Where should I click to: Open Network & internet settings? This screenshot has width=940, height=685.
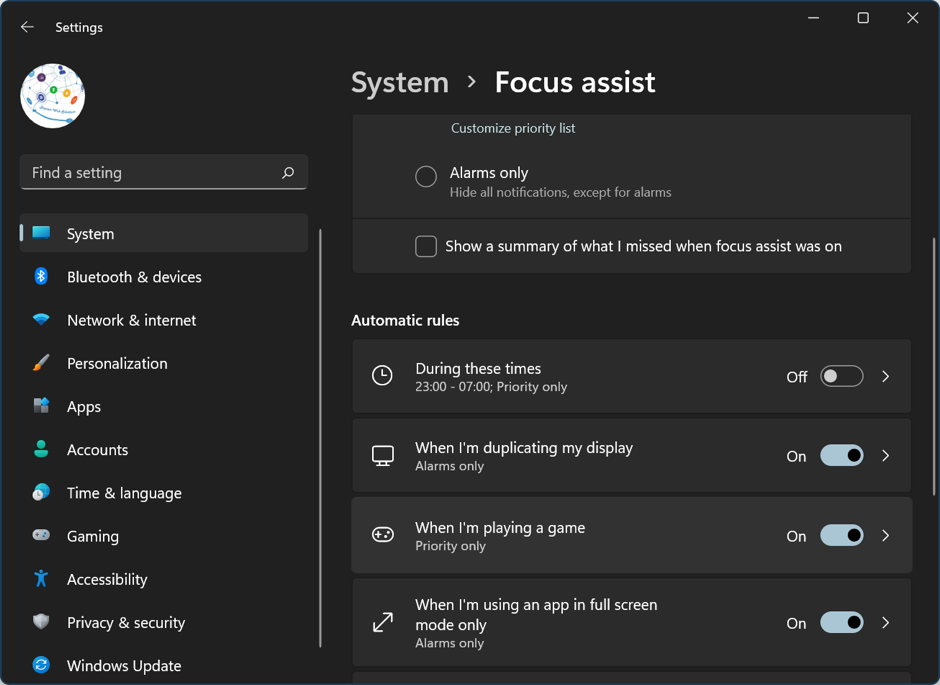point(164,320)
